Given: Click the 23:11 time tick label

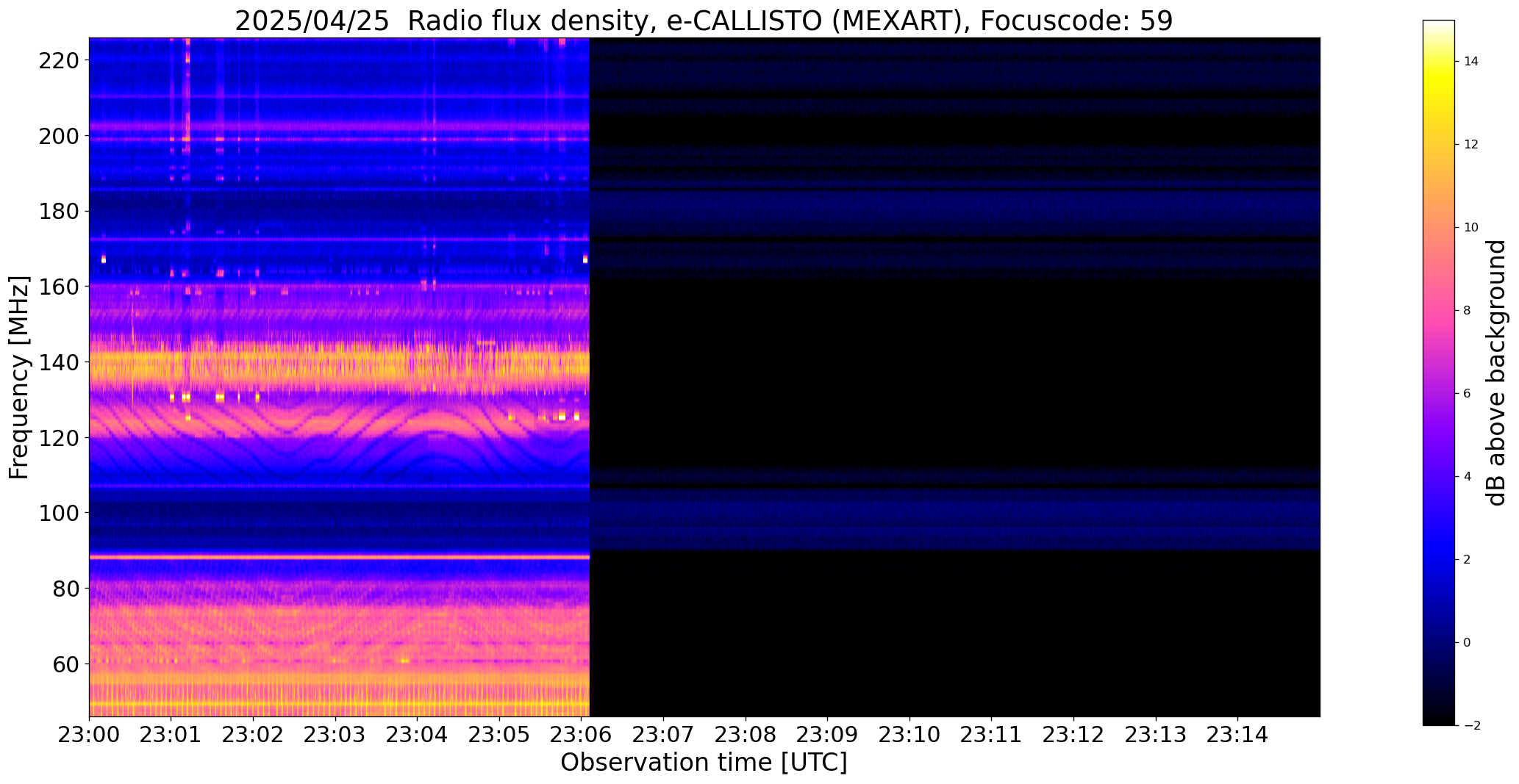Looking at the screenshot, I should [992, 735].
